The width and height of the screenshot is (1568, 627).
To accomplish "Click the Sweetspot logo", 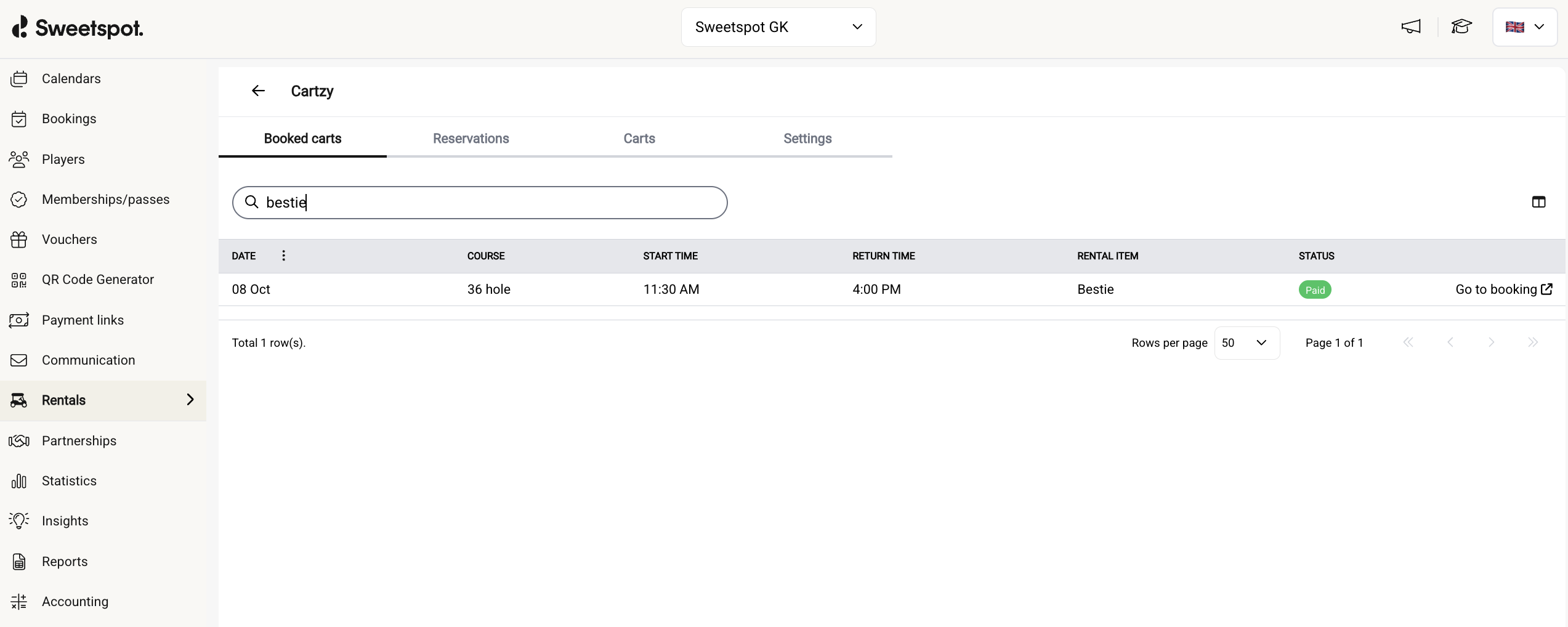I will coord(78,28).
